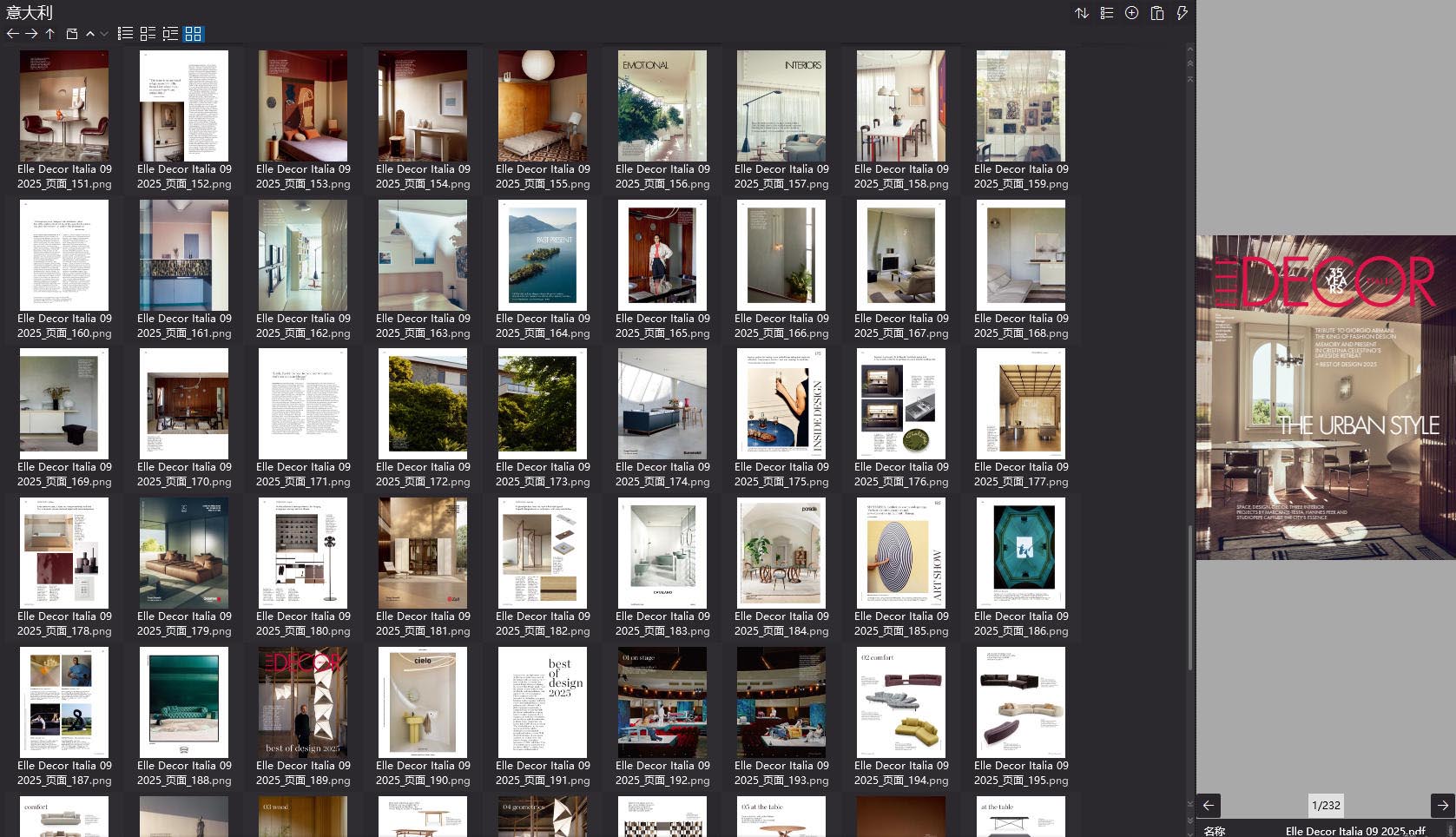Click the circled plus add icon
1456x837 pixels.
pos(1132,13)
